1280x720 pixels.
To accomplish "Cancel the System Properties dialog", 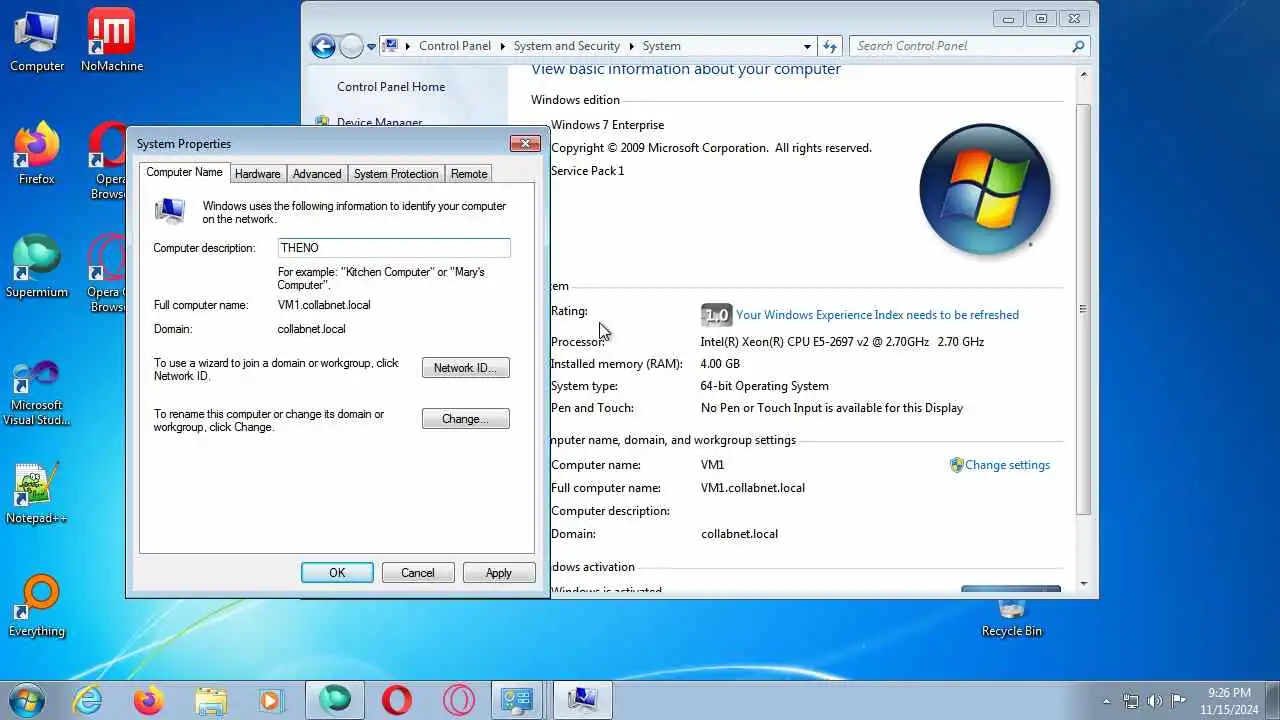I will 417,573.
